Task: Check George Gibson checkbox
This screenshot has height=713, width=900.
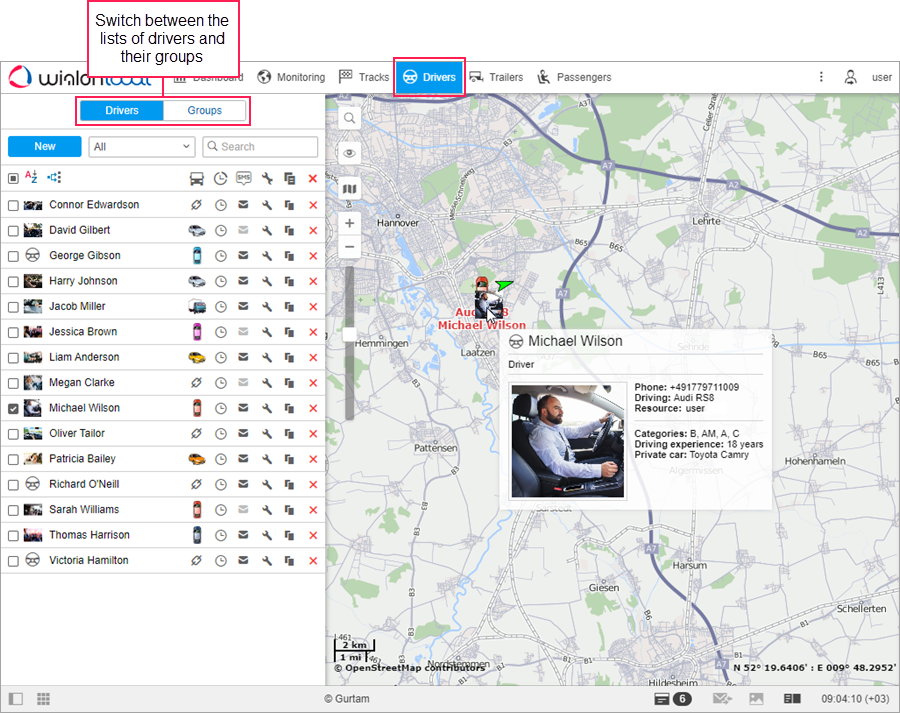Action: coord(13,256)
